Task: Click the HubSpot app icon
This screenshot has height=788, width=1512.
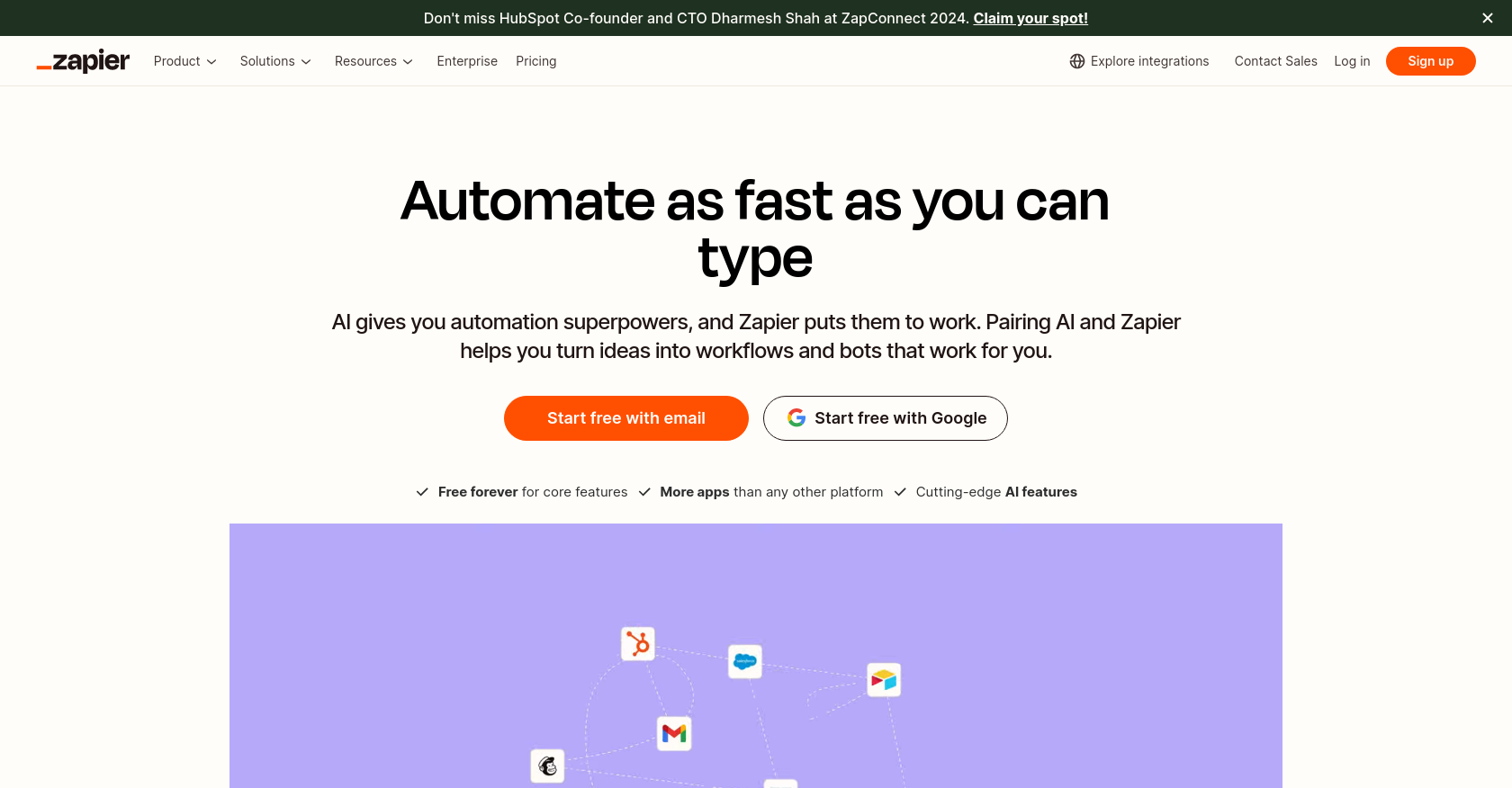Action: click(638, 644)
